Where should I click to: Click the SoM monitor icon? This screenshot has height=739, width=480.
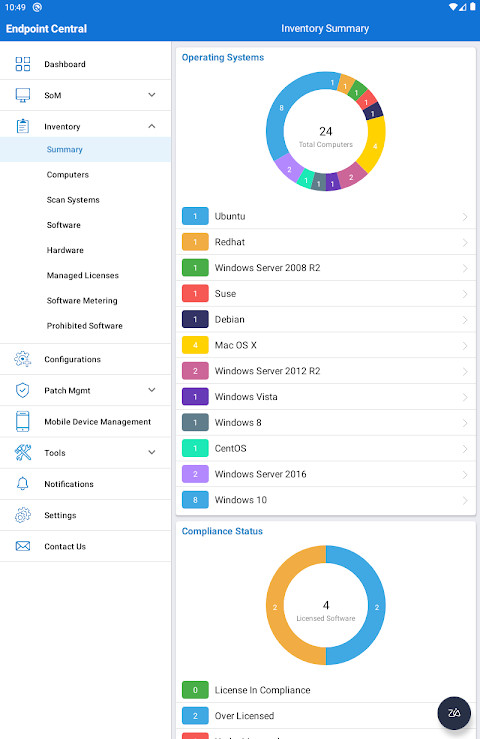(x=23, y=95)
